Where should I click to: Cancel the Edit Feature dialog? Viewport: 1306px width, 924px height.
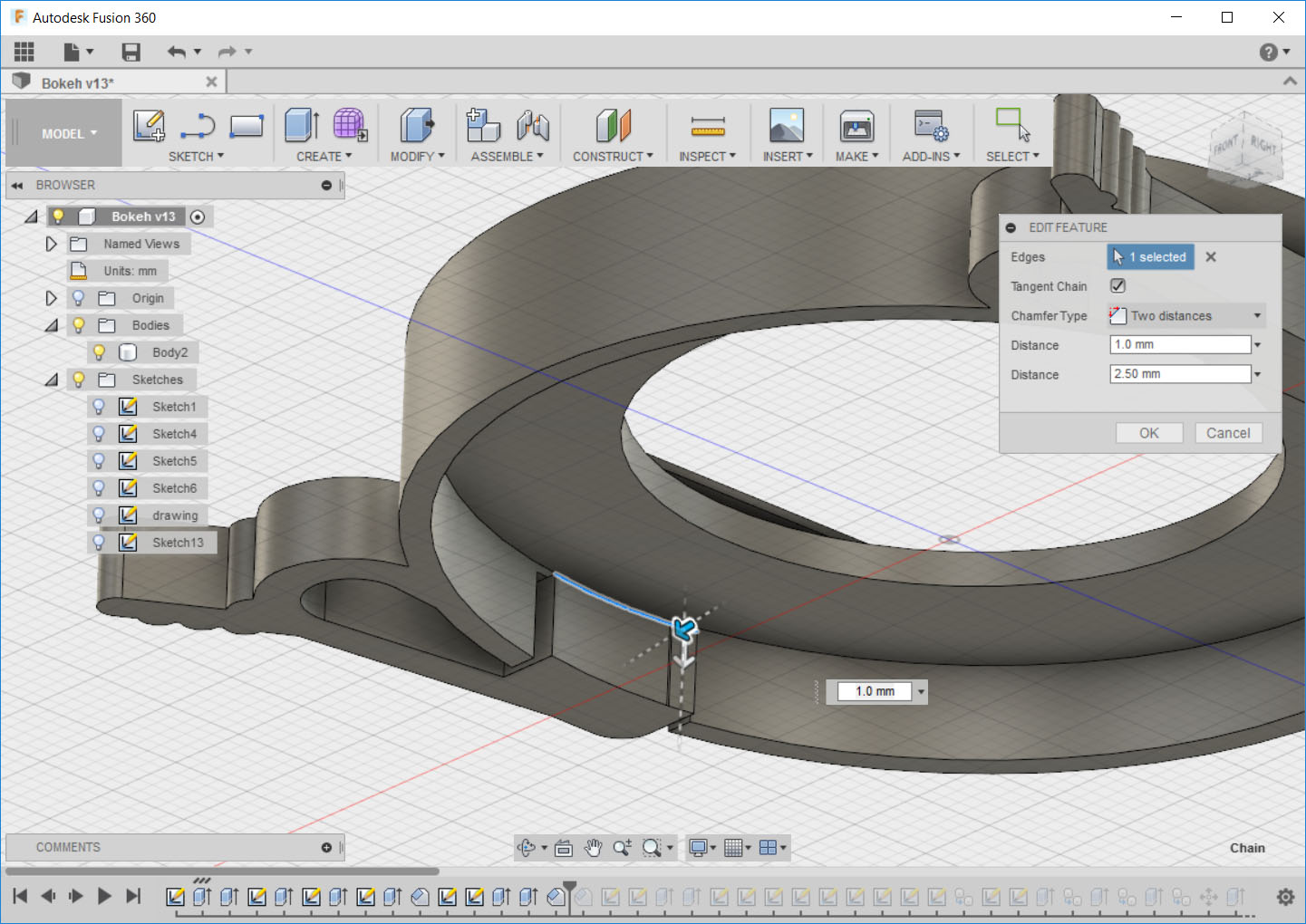(1227, 433)
